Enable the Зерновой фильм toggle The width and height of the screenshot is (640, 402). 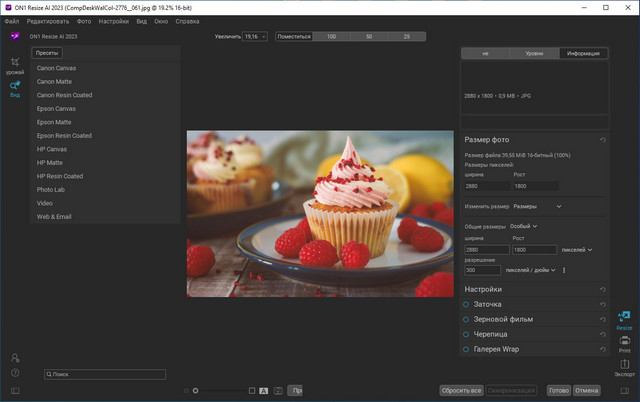466,319
